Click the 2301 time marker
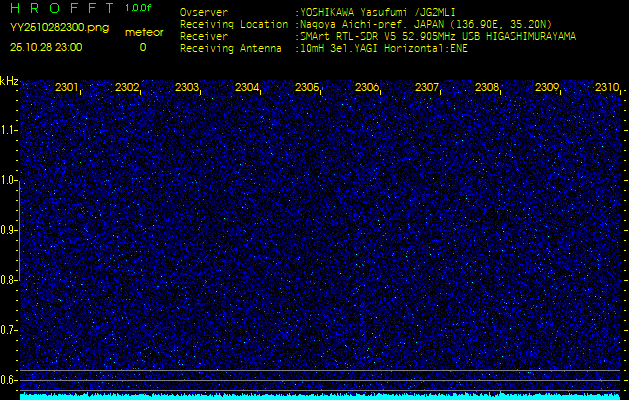Image resolution: width=629 pixels, height=400 pixels. point(67,88)
